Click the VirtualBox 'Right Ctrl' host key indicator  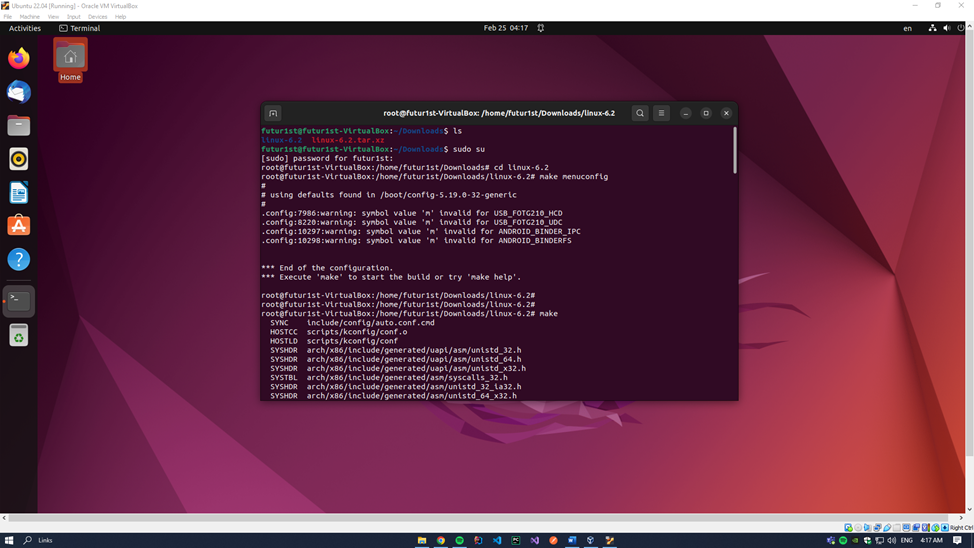pos(961,527)
